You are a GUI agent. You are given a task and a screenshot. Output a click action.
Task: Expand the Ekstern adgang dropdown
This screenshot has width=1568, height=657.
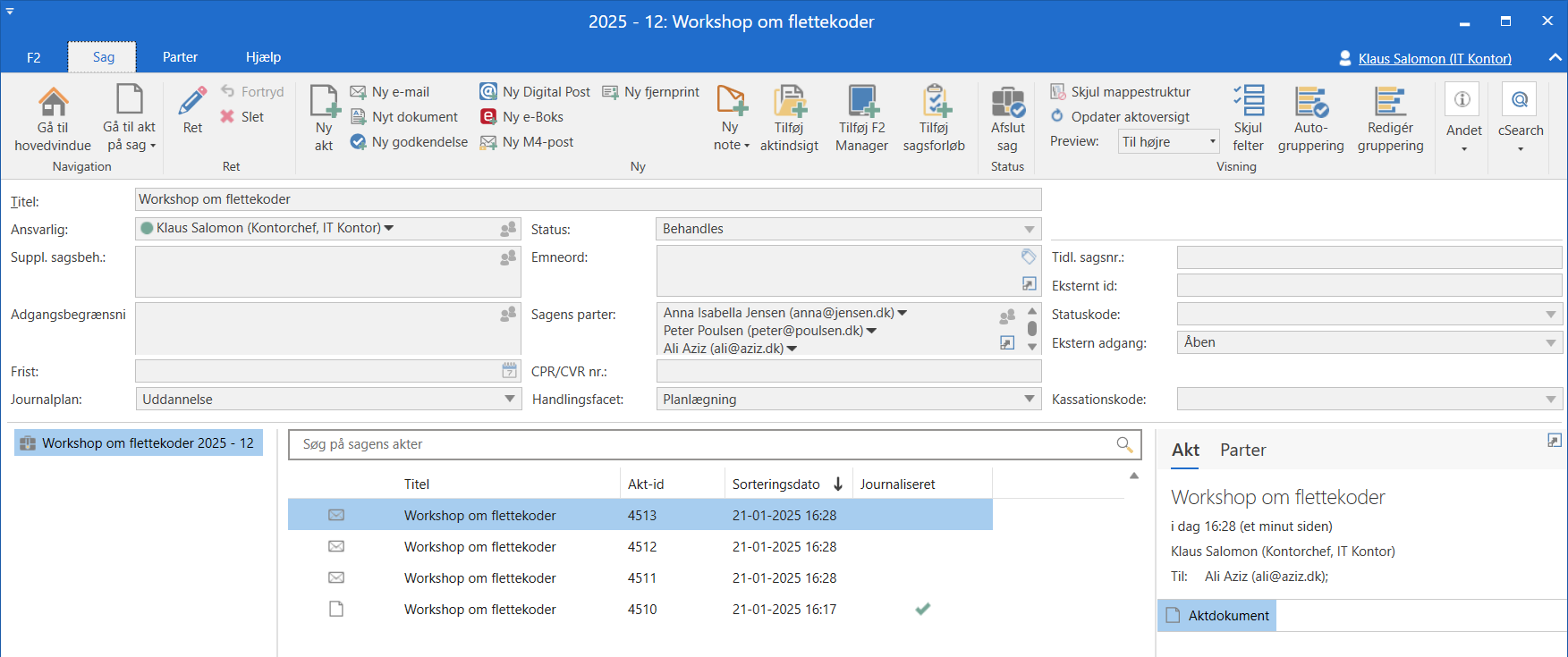1550,343
